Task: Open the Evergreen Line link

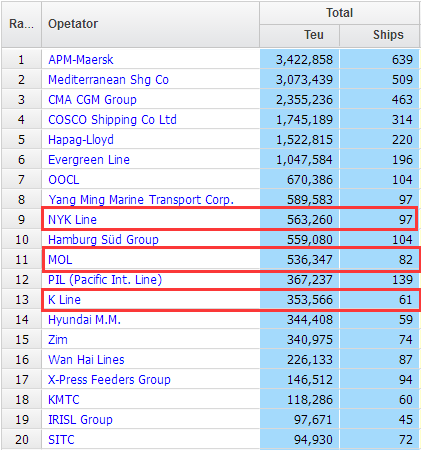Action: point(89,160)
